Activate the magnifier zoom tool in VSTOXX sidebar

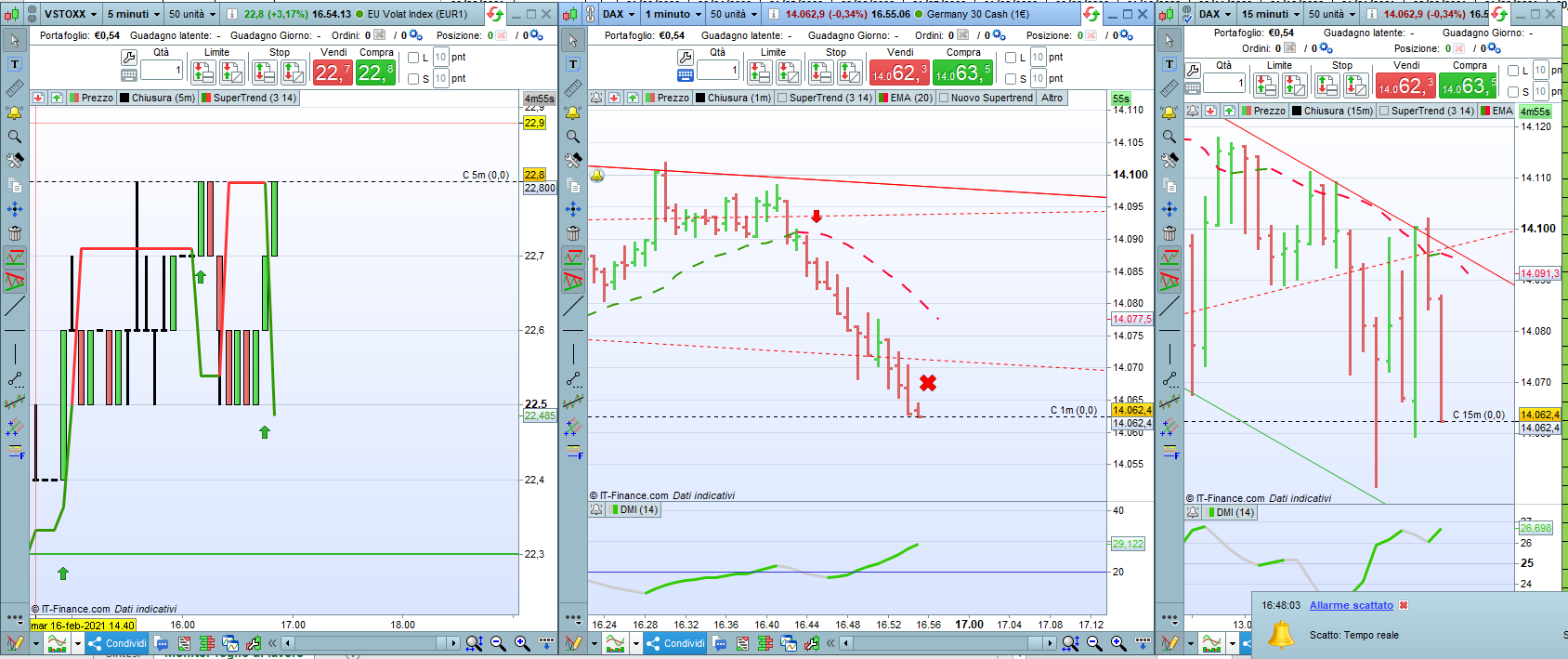15,137
